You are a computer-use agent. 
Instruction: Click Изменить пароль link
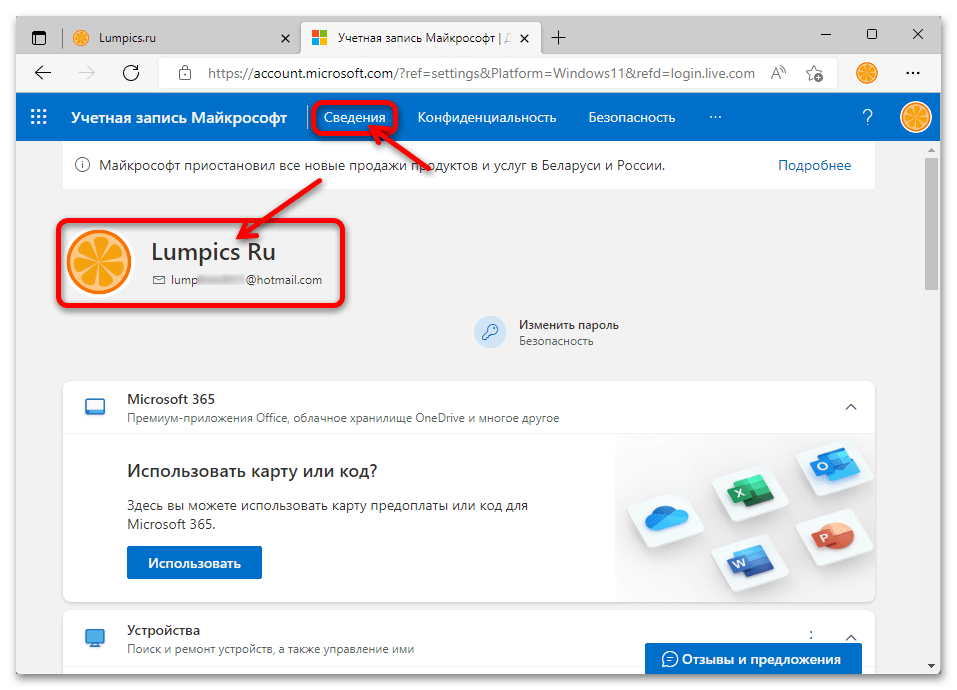point(569,325)
